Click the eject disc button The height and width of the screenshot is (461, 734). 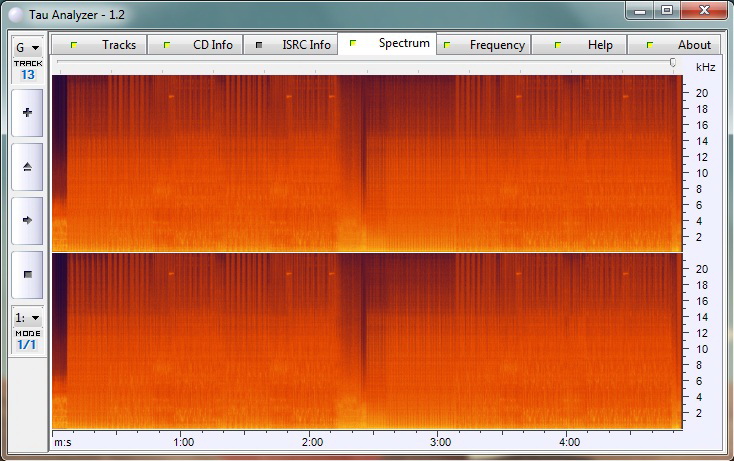point(27,167)
